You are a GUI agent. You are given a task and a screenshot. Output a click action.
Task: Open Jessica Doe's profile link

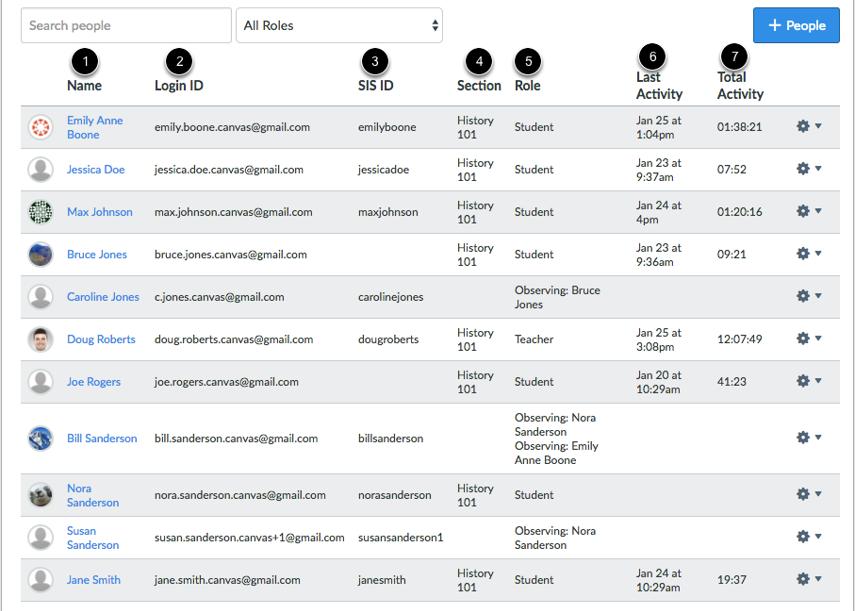pyautogui.click(x=96, y=170)
